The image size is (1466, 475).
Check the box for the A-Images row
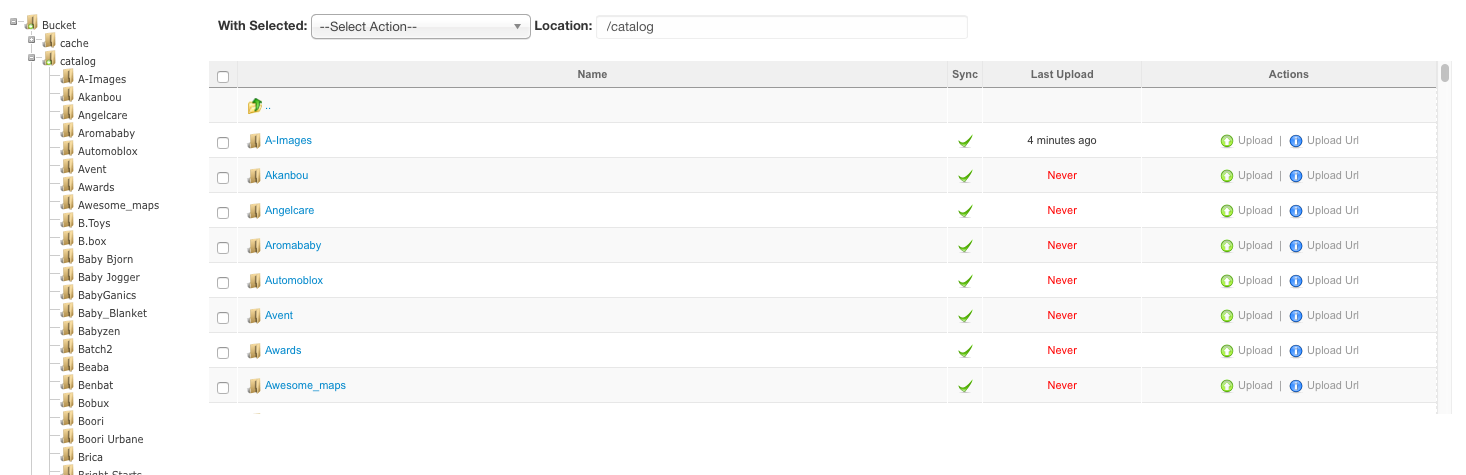click(x=223, y=142)
